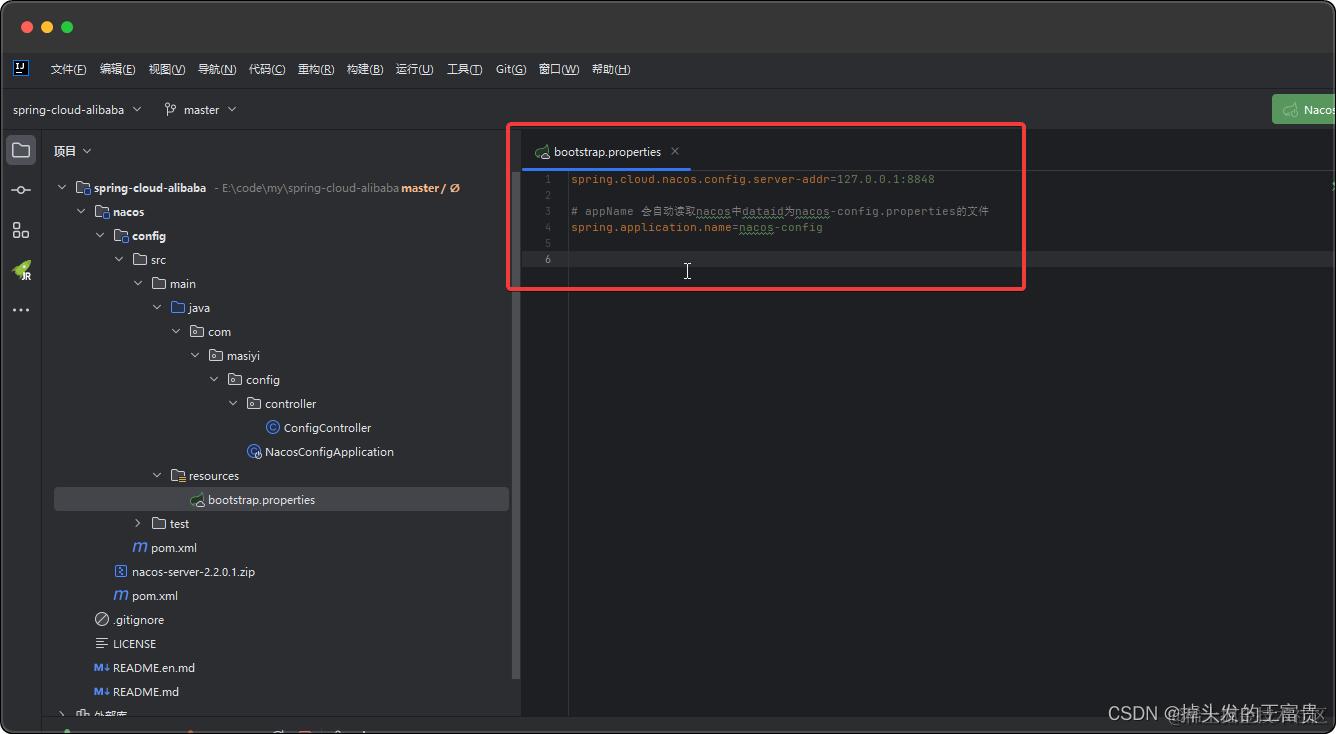Open the Commit tool window icon
Viewport: 1336px width, 734px height.
[x=21, y=190]
